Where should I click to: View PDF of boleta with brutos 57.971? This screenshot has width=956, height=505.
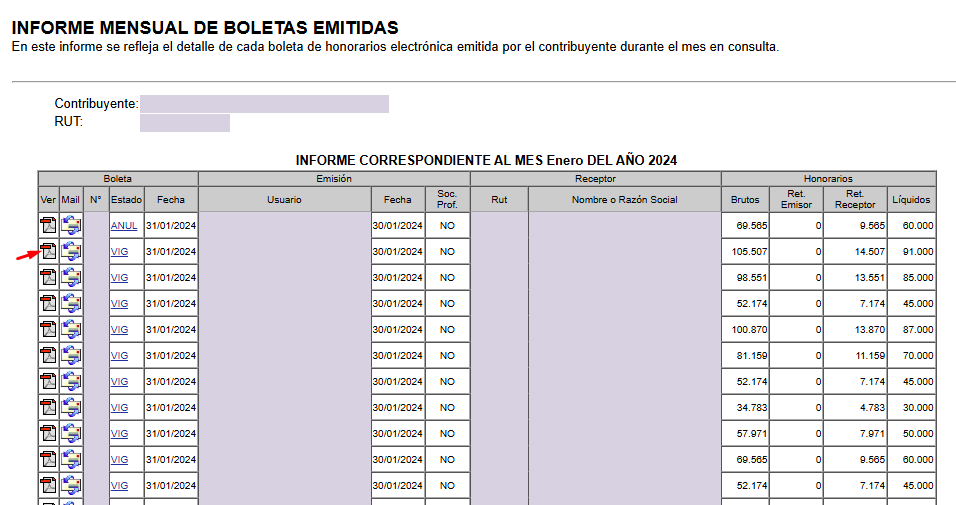tap(48, 433)
